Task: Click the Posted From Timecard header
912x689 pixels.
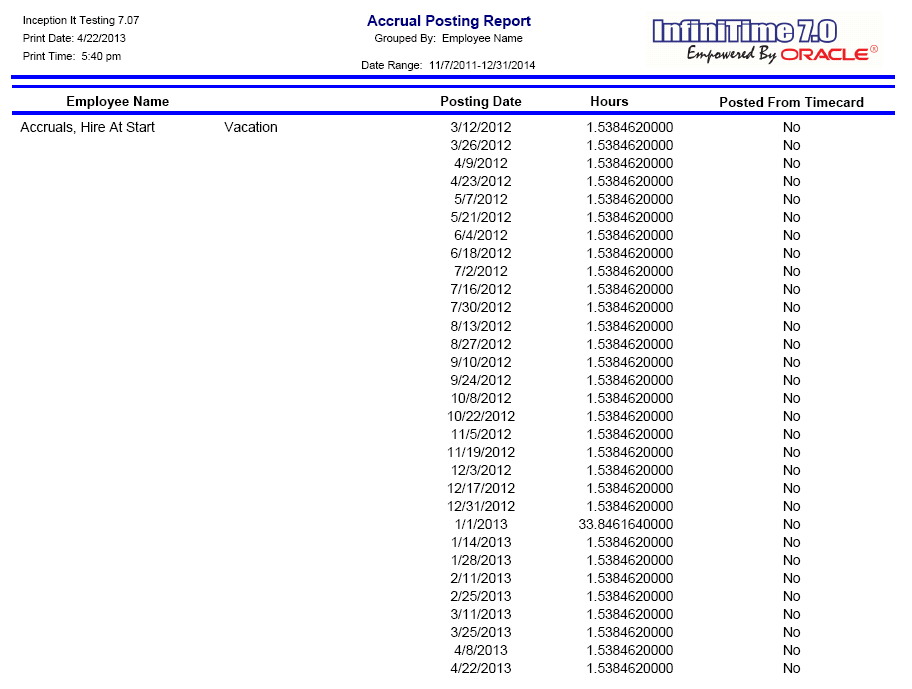Action: pyautogui.click(x=791, y=102)
